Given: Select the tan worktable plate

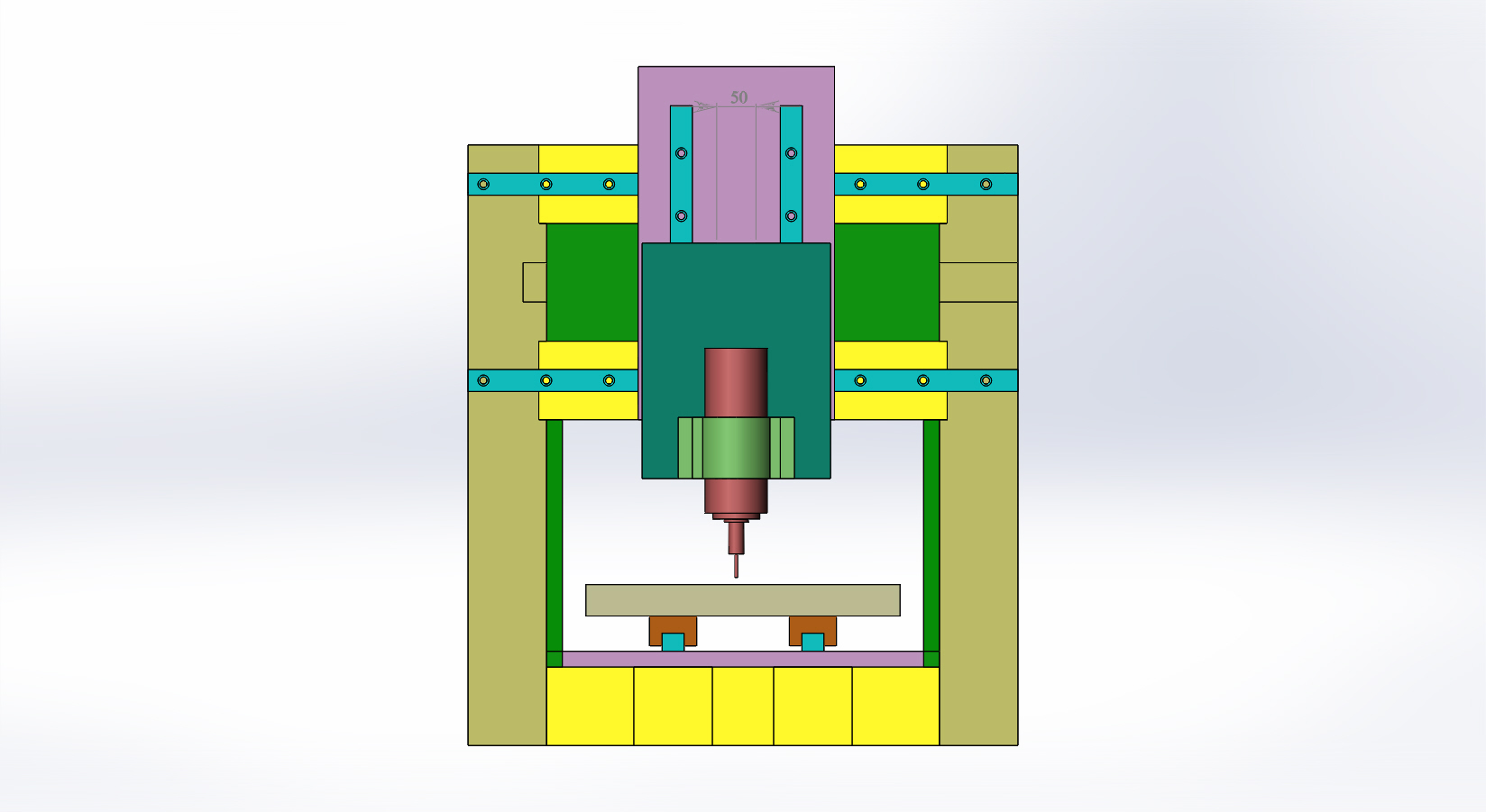Looking at the screenshot, I should (743, 600).
